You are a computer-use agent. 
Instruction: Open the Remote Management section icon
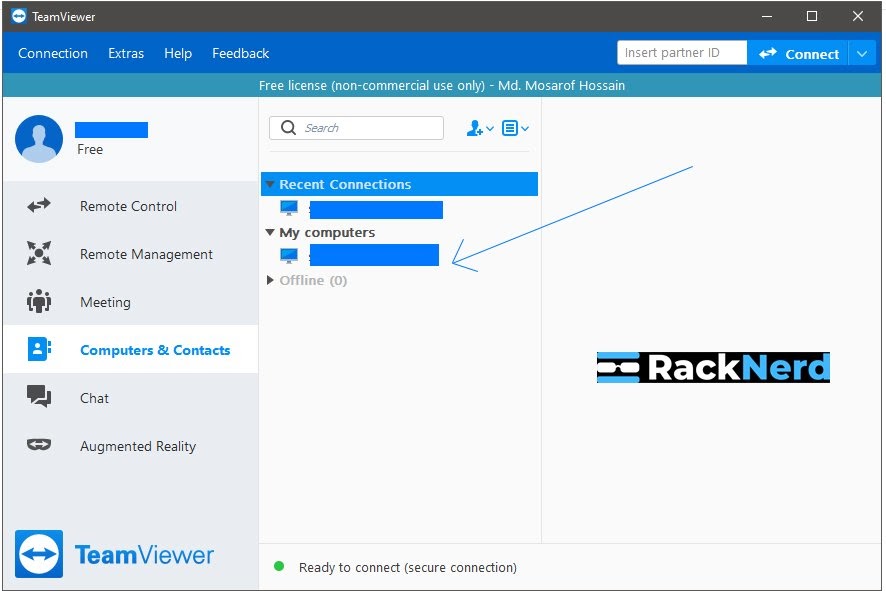coord(39,253)
